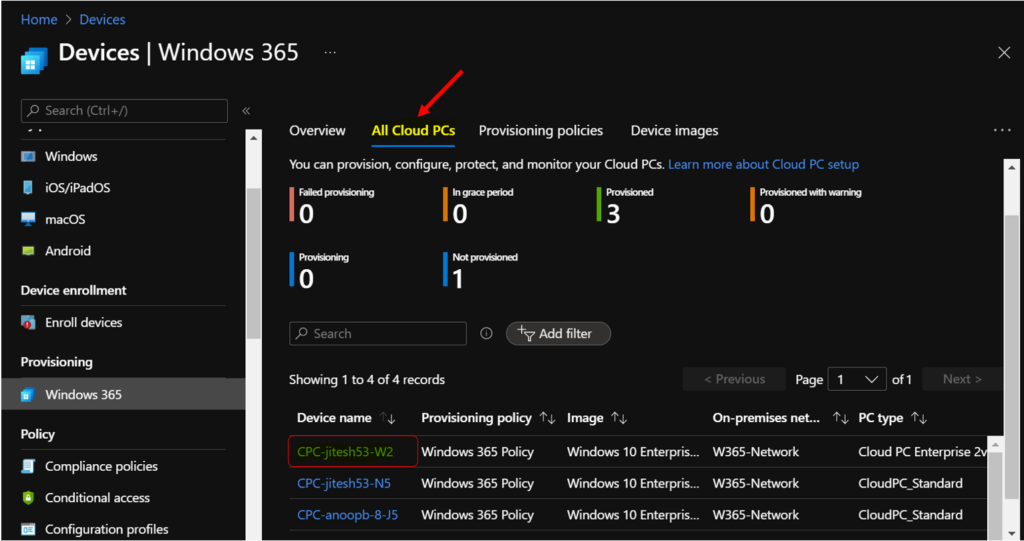Click the Android icon in sidebar

pyautogui.click(x=28, y=251)
